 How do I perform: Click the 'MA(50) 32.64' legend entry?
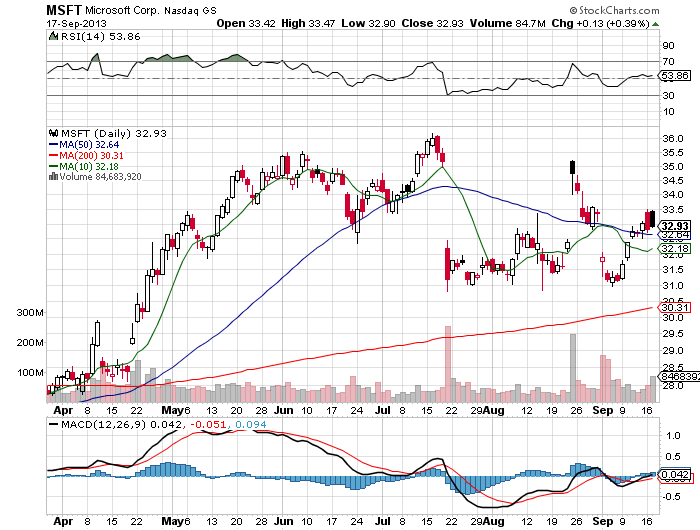(x=89, y=145)
